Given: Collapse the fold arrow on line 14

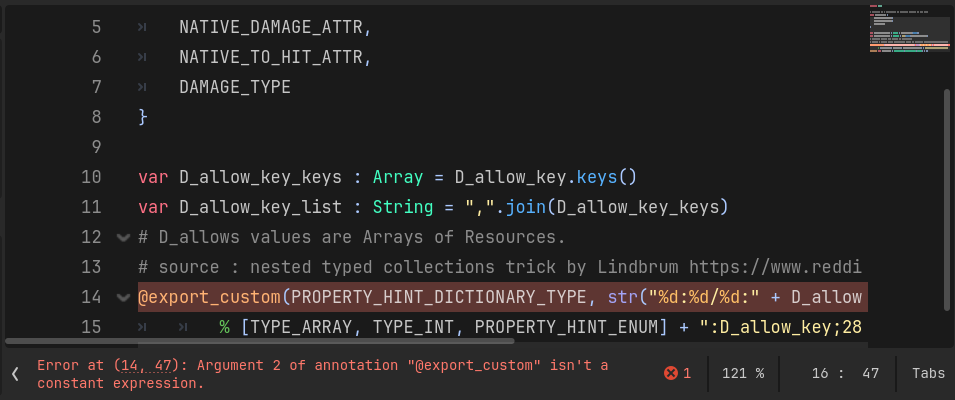Looking at the screenshot, I should [x=123, y=297].
